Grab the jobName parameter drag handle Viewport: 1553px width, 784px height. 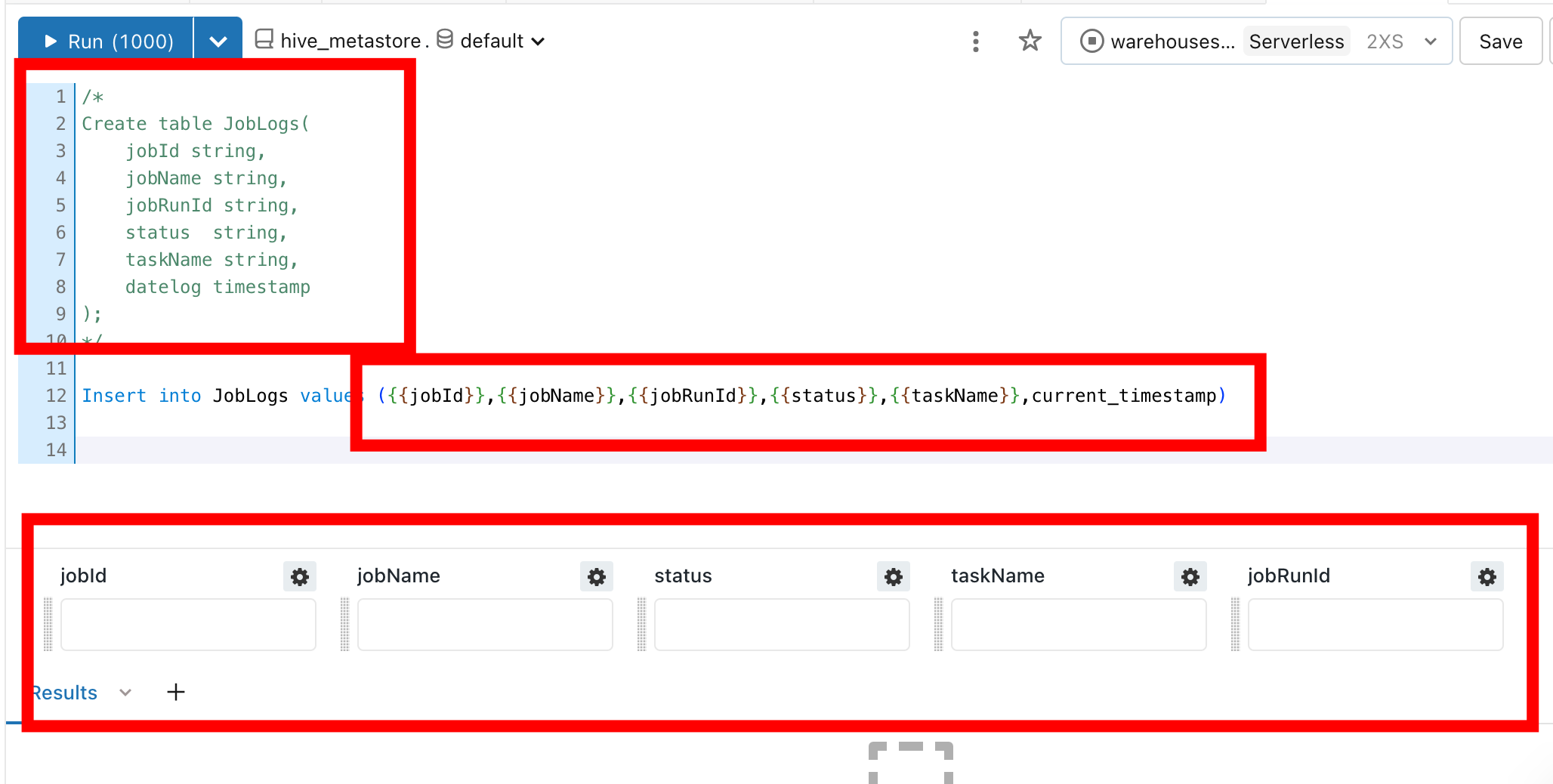click(344, 625)
